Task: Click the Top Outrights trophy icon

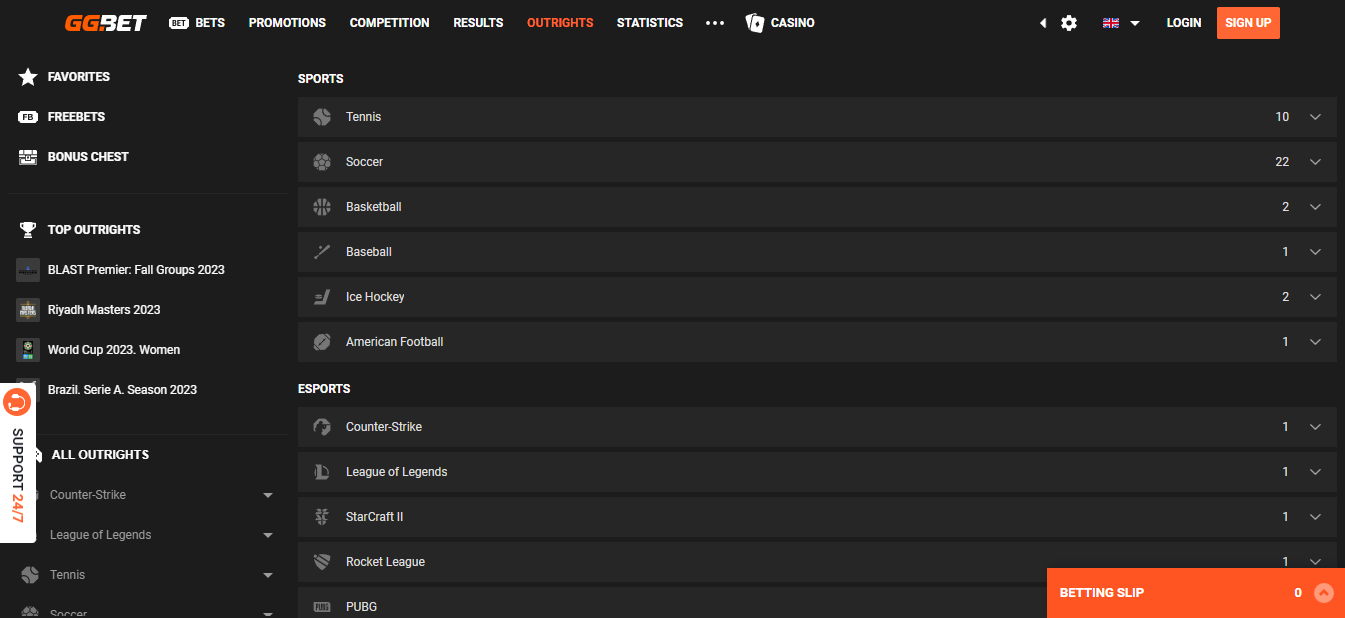Action: click(28, 230)
